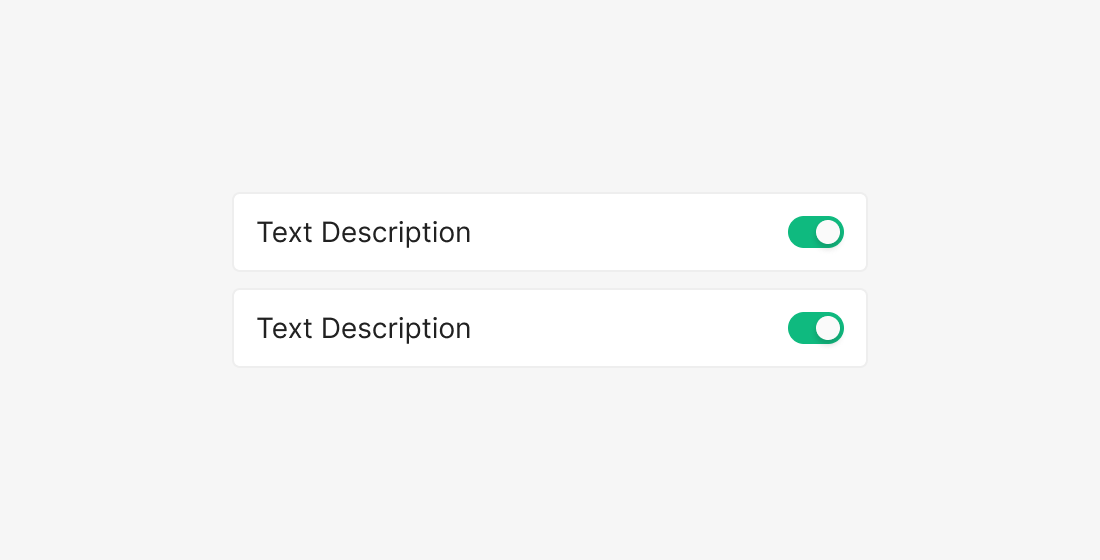Click the green track of the upper switch
This screenshot has width=1100, height=560.
click(801, 232)
